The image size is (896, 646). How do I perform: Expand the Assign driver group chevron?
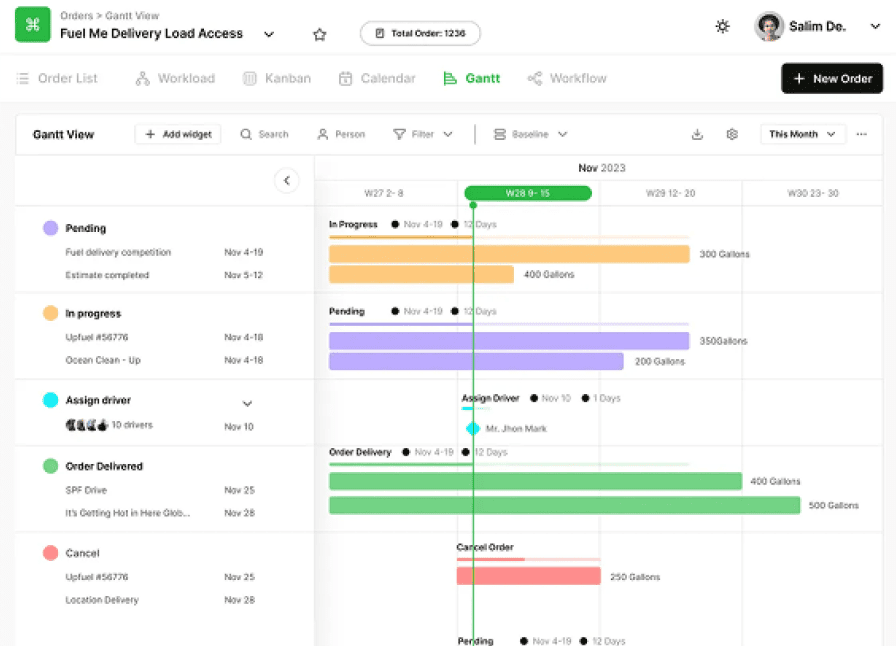coord(247,403)
